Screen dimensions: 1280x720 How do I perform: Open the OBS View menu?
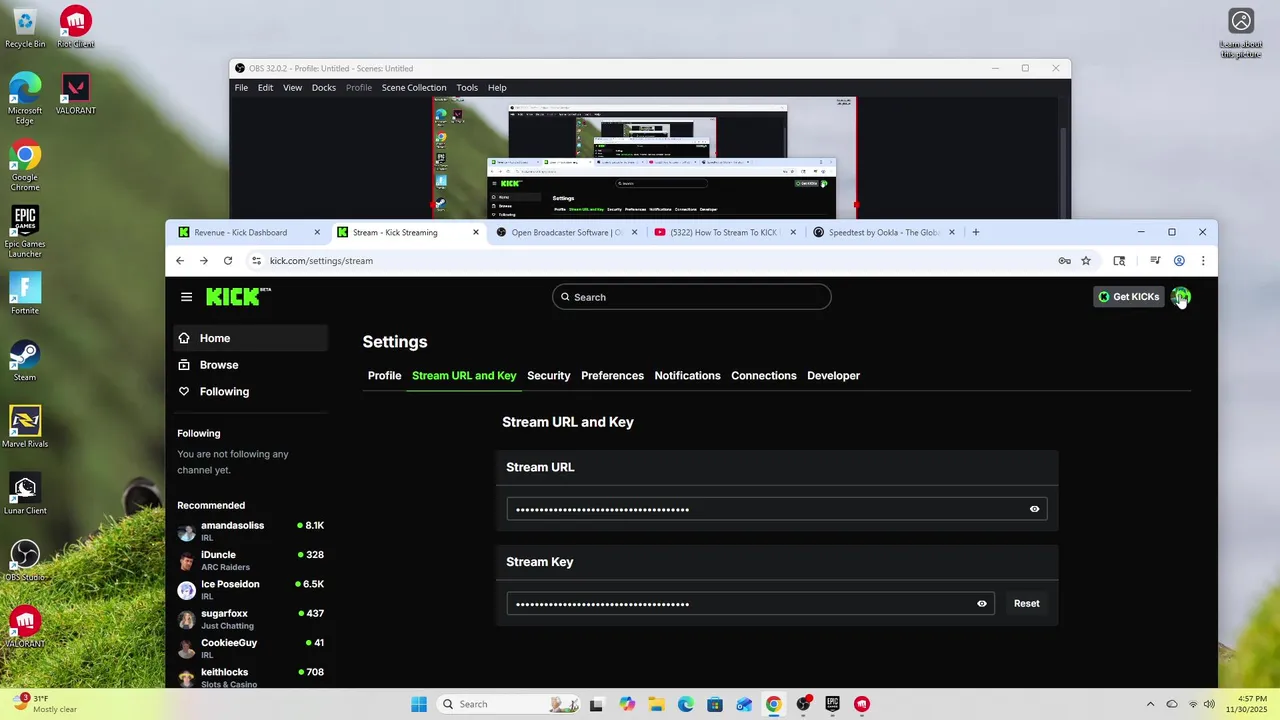(292, 88)
